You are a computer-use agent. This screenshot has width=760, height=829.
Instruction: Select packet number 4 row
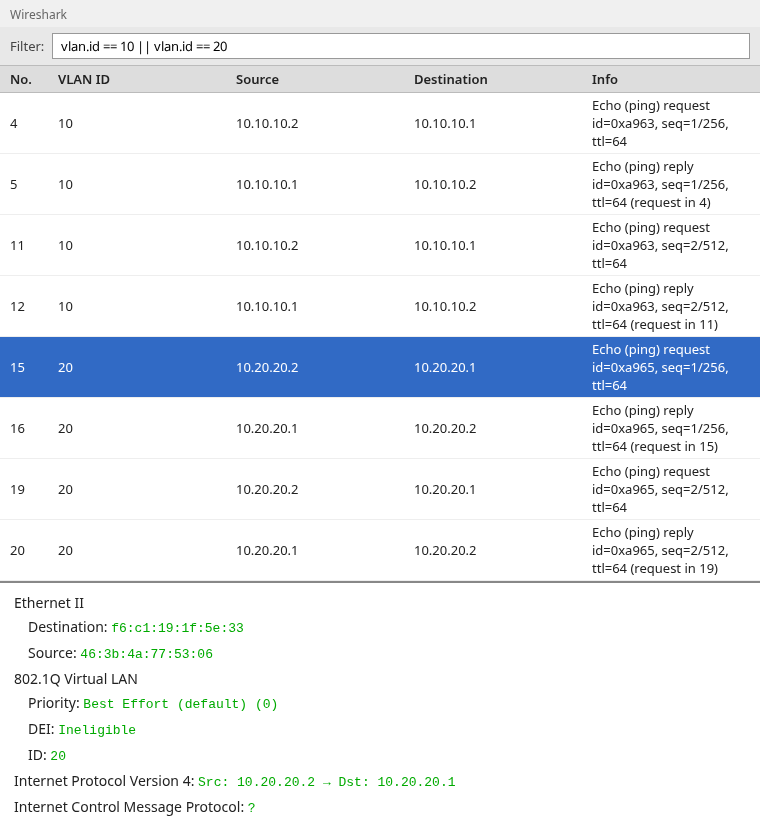(380, 124)
